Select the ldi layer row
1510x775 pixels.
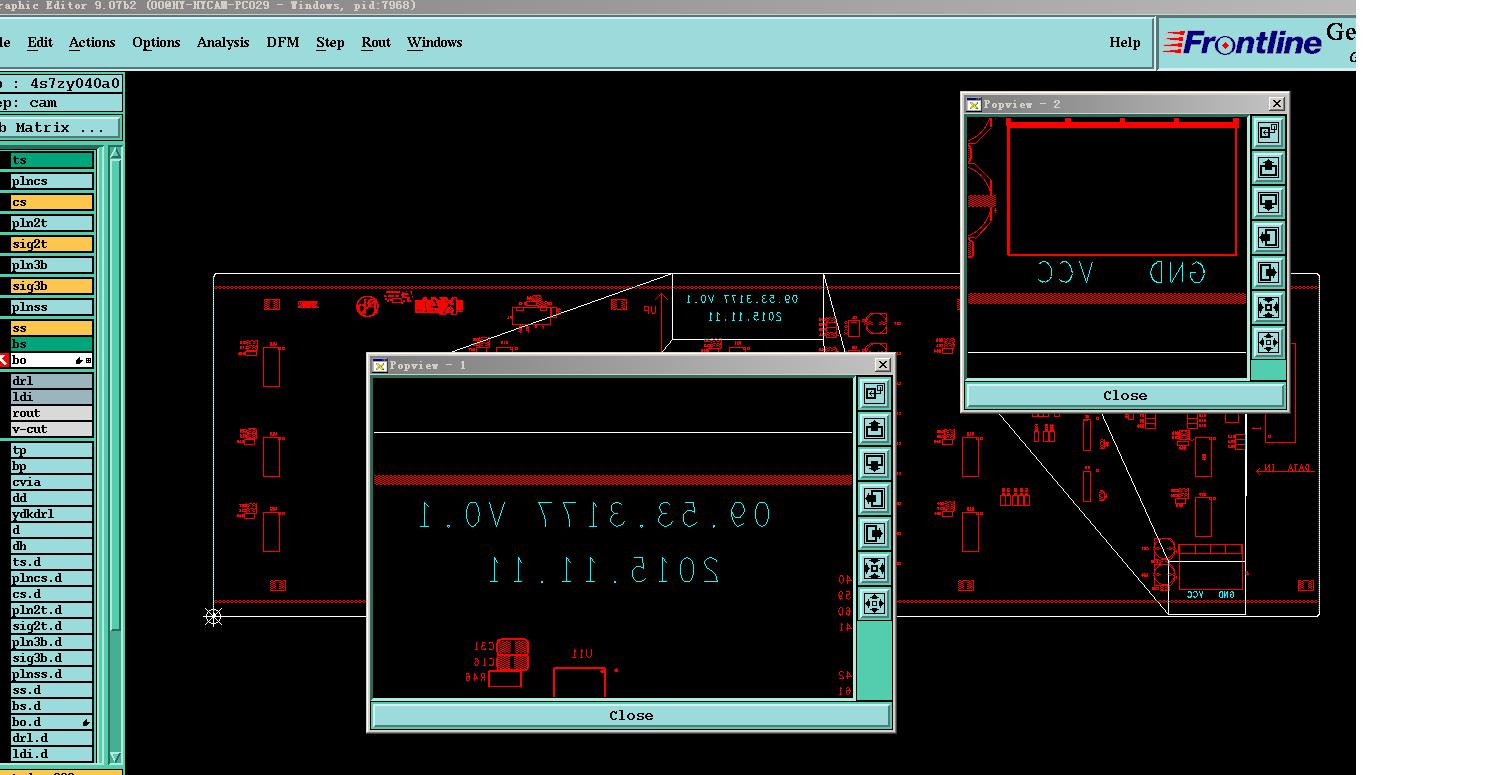(51, 397)
